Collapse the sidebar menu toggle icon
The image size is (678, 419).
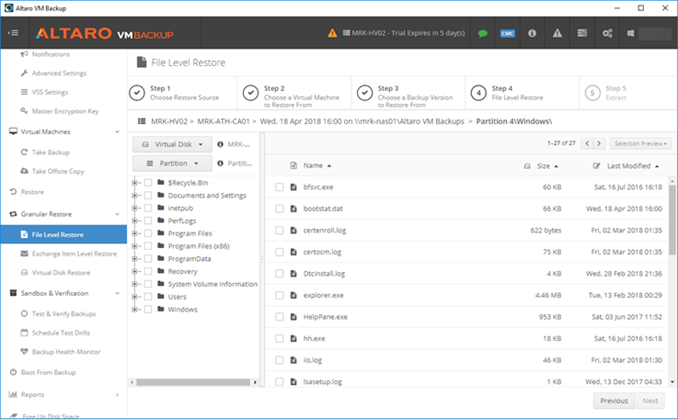point(13,33)
